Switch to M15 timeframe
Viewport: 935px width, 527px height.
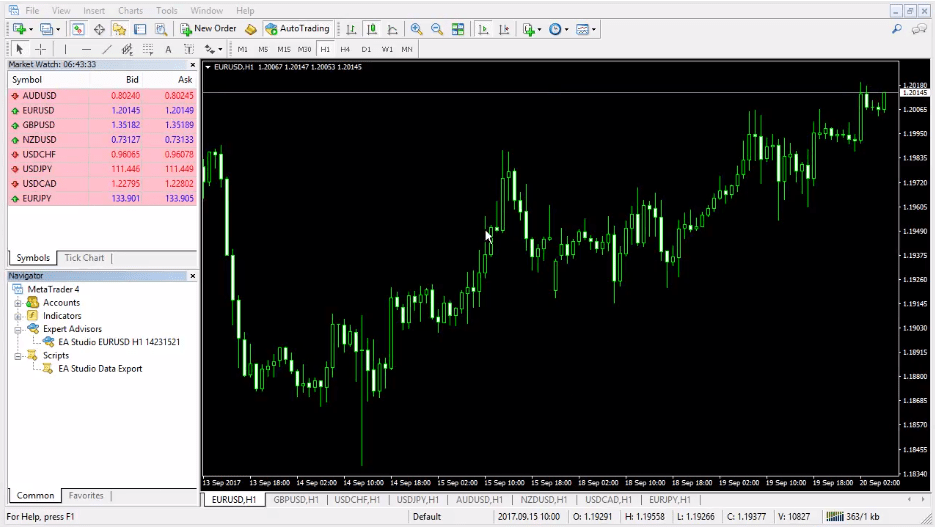coord(284,49)
